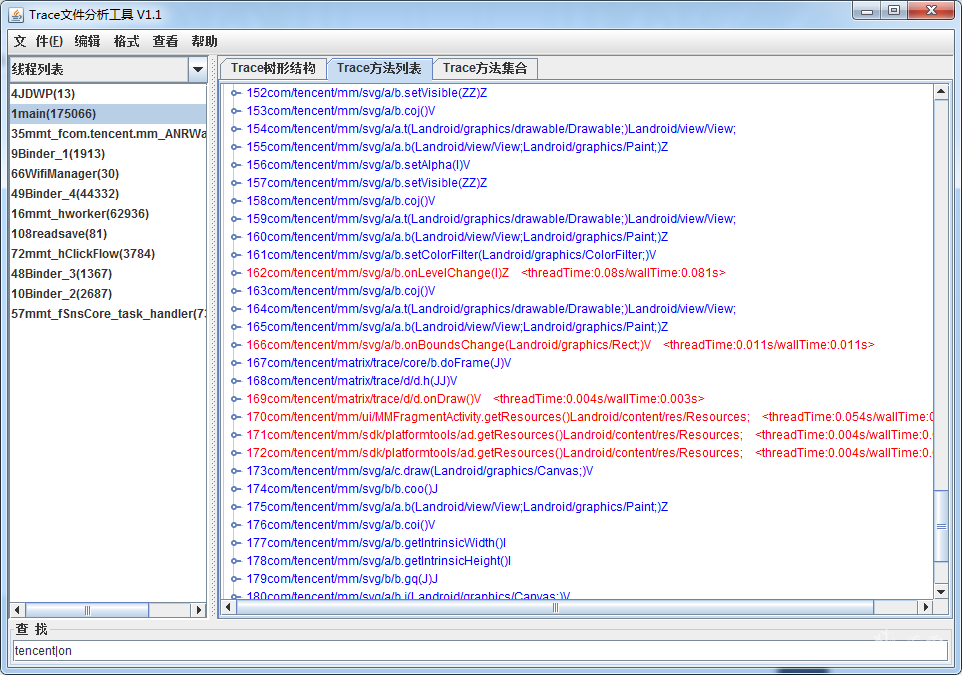Open the 线程列表 dropdown arrow
Viewport: 962px width, 675px height.
[198, 69]
